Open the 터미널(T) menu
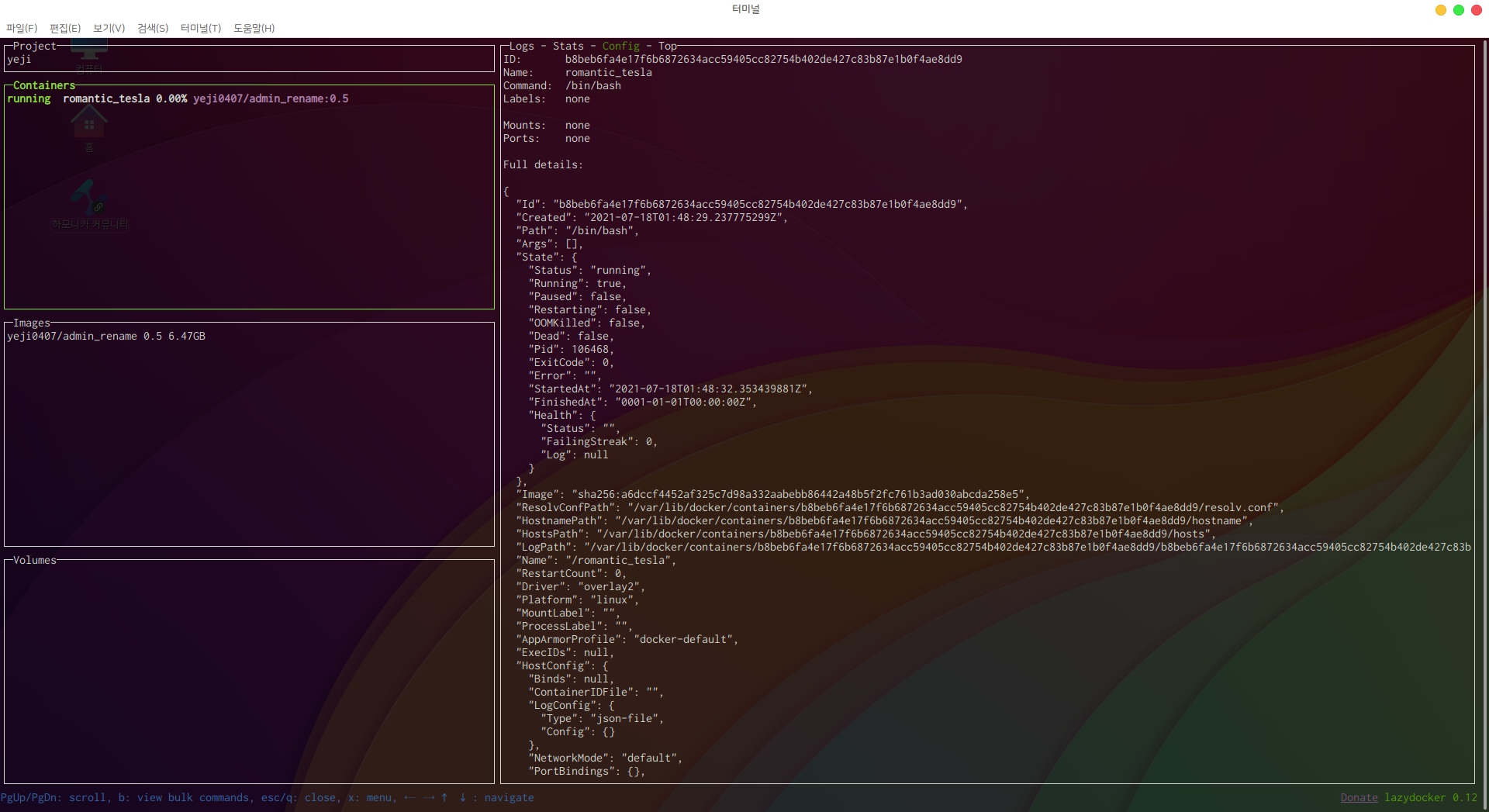The width and height of the screenshot is (1489, 812). [x=201, y=28]
